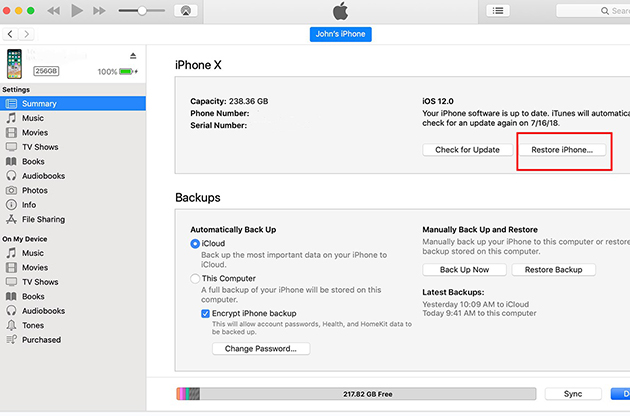Eject the iPhone with the eject icon

click(133, 55)
